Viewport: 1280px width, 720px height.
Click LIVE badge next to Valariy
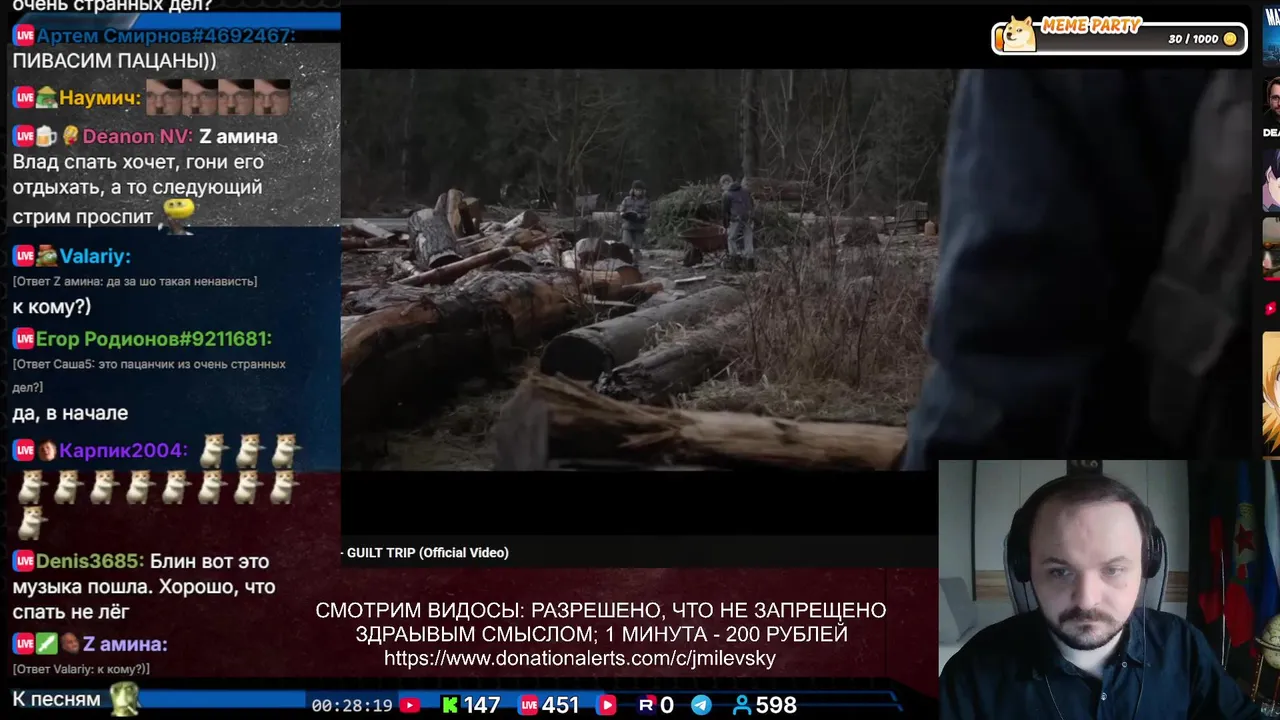(x=23, y=256)
